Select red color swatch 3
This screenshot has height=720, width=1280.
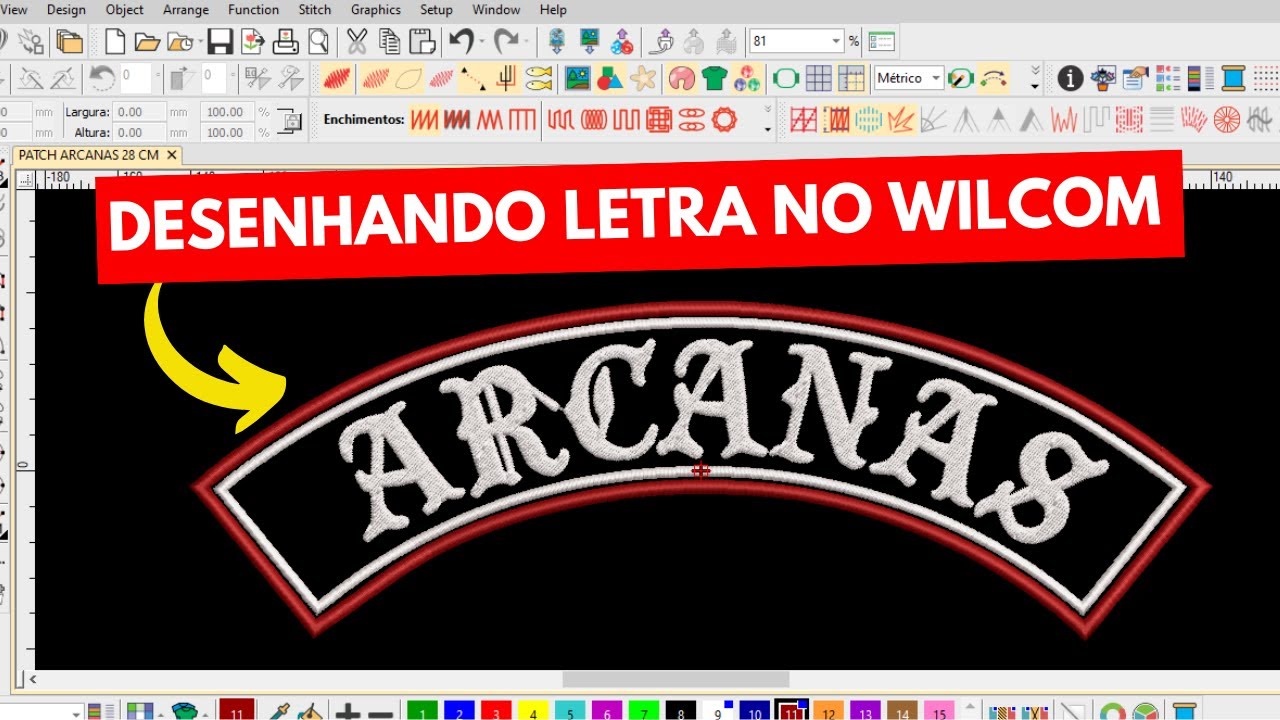click(x=496, y=711)
